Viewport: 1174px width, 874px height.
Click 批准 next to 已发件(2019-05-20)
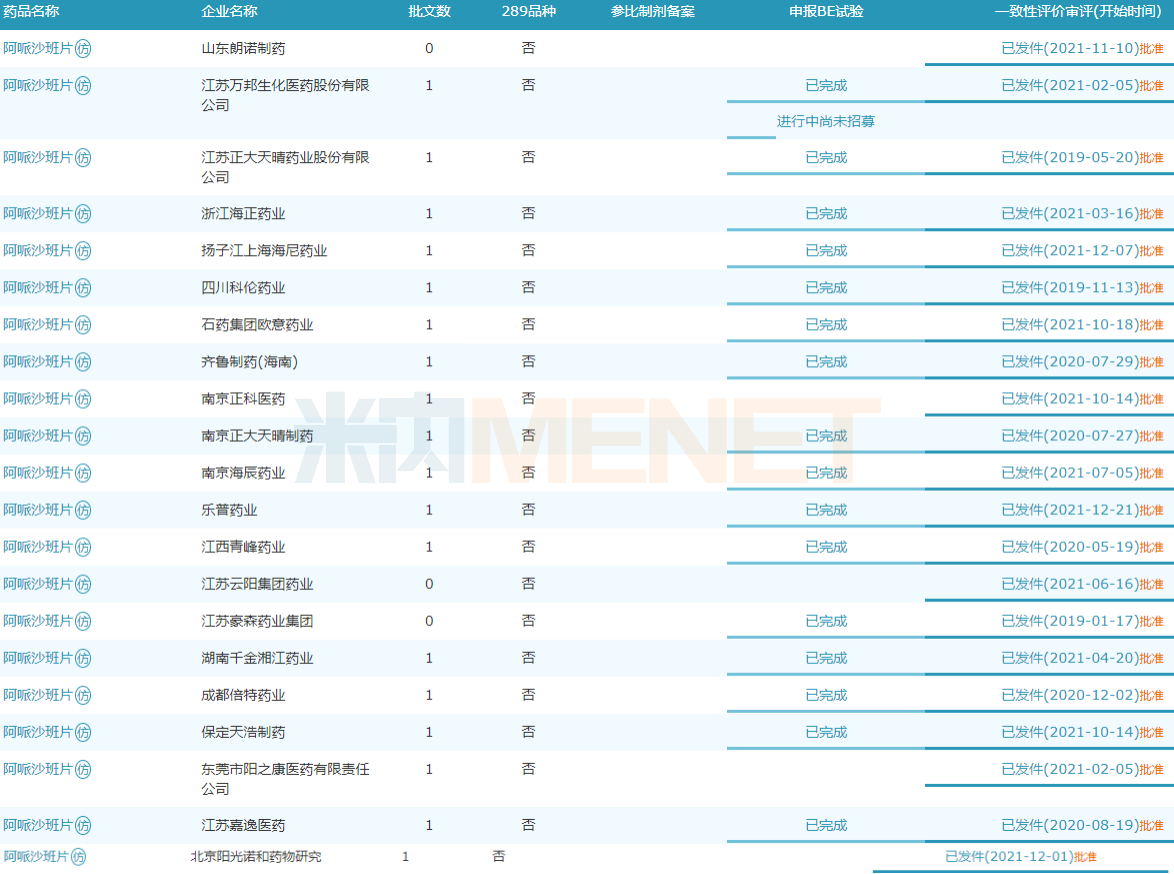[1152, 158]
